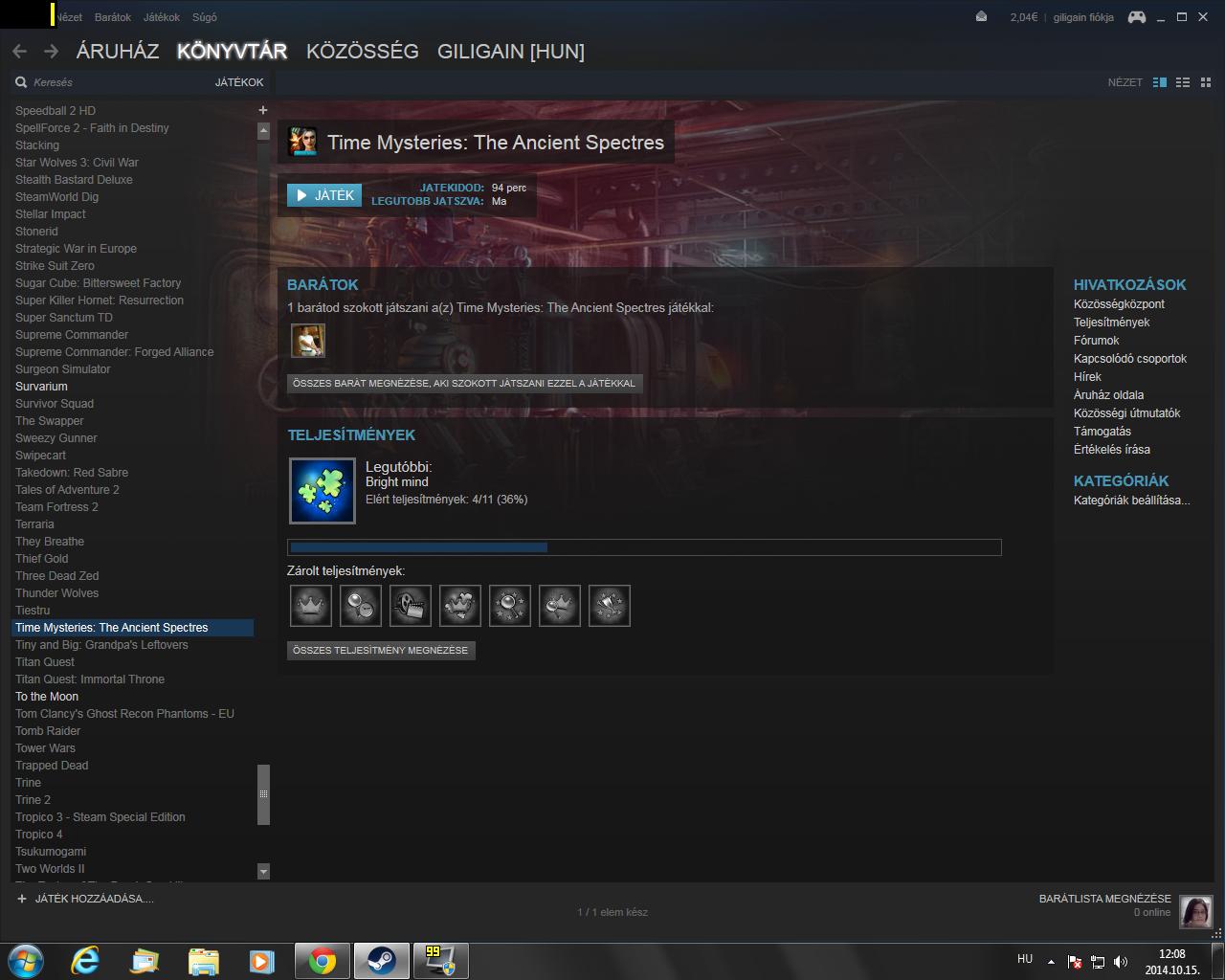Select fifth locked achievement icon

click(x=510, y=606)
